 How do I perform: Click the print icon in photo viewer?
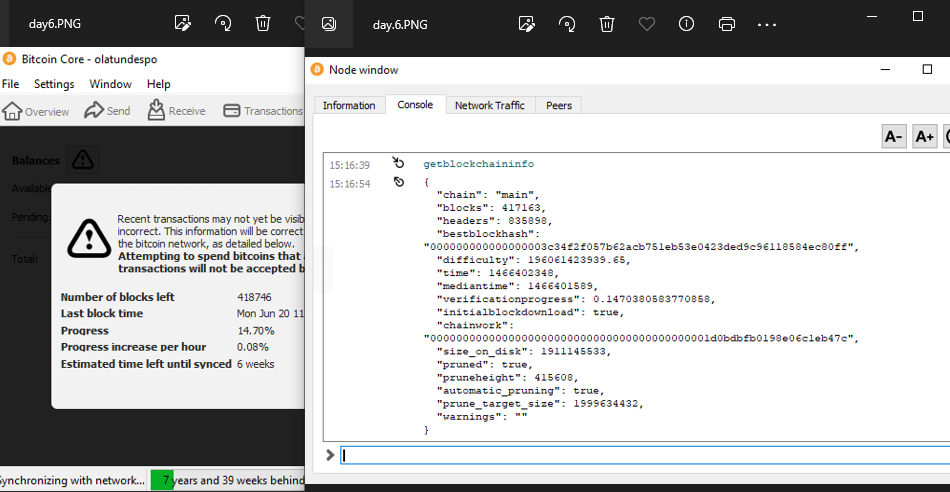click(726, 24)
